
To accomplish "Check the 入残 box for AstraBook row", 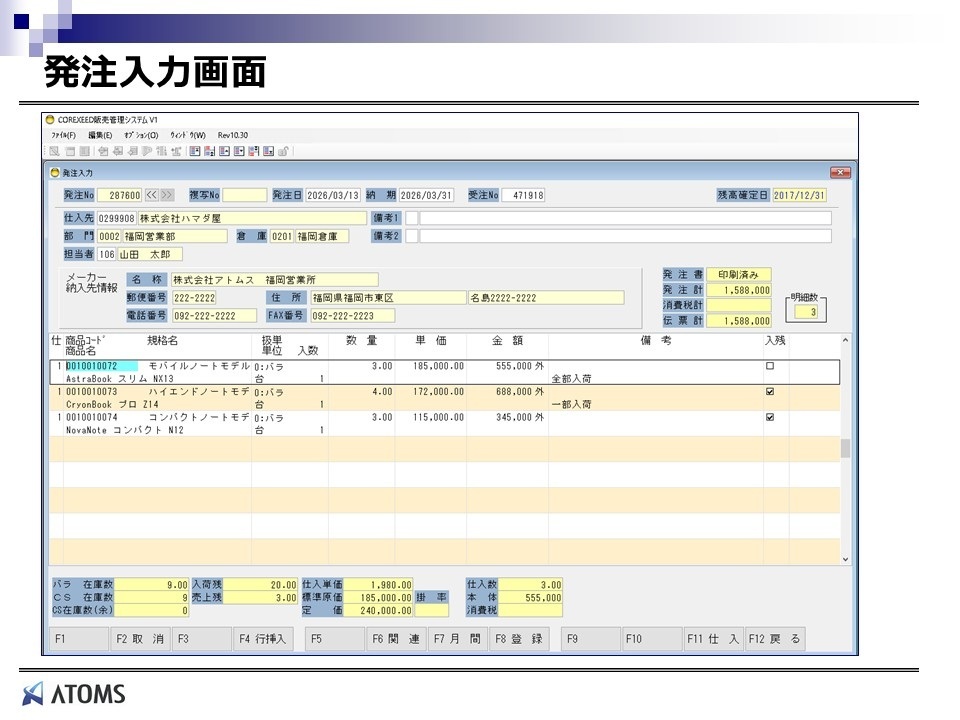I will tap(770, 367).
